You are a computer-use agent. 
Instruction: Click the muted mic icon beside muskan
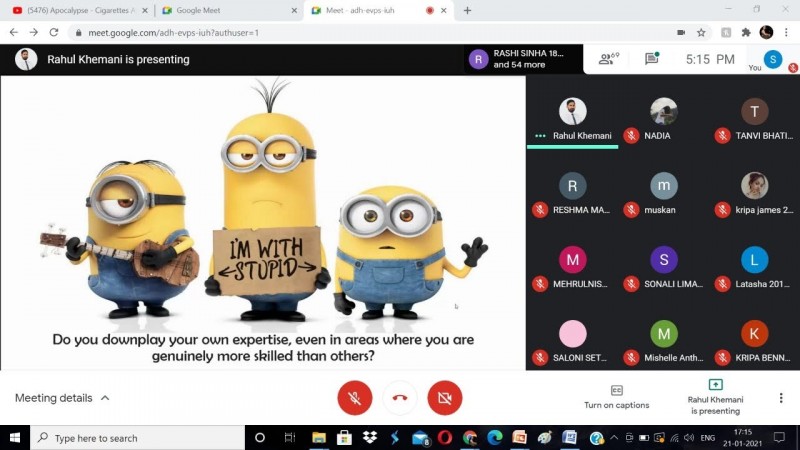coord(631,210)
